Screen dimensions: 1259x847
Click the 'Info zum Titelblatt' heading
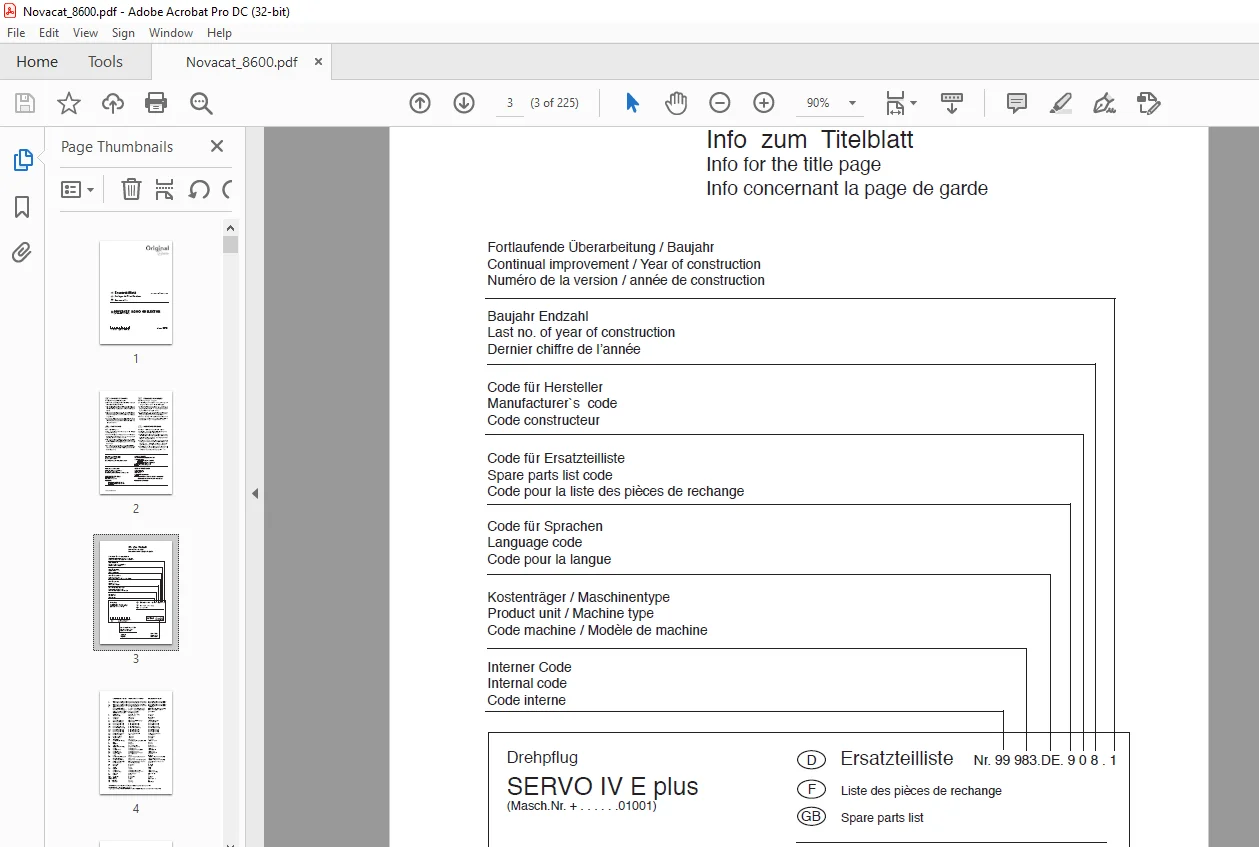tap(810, 139)
